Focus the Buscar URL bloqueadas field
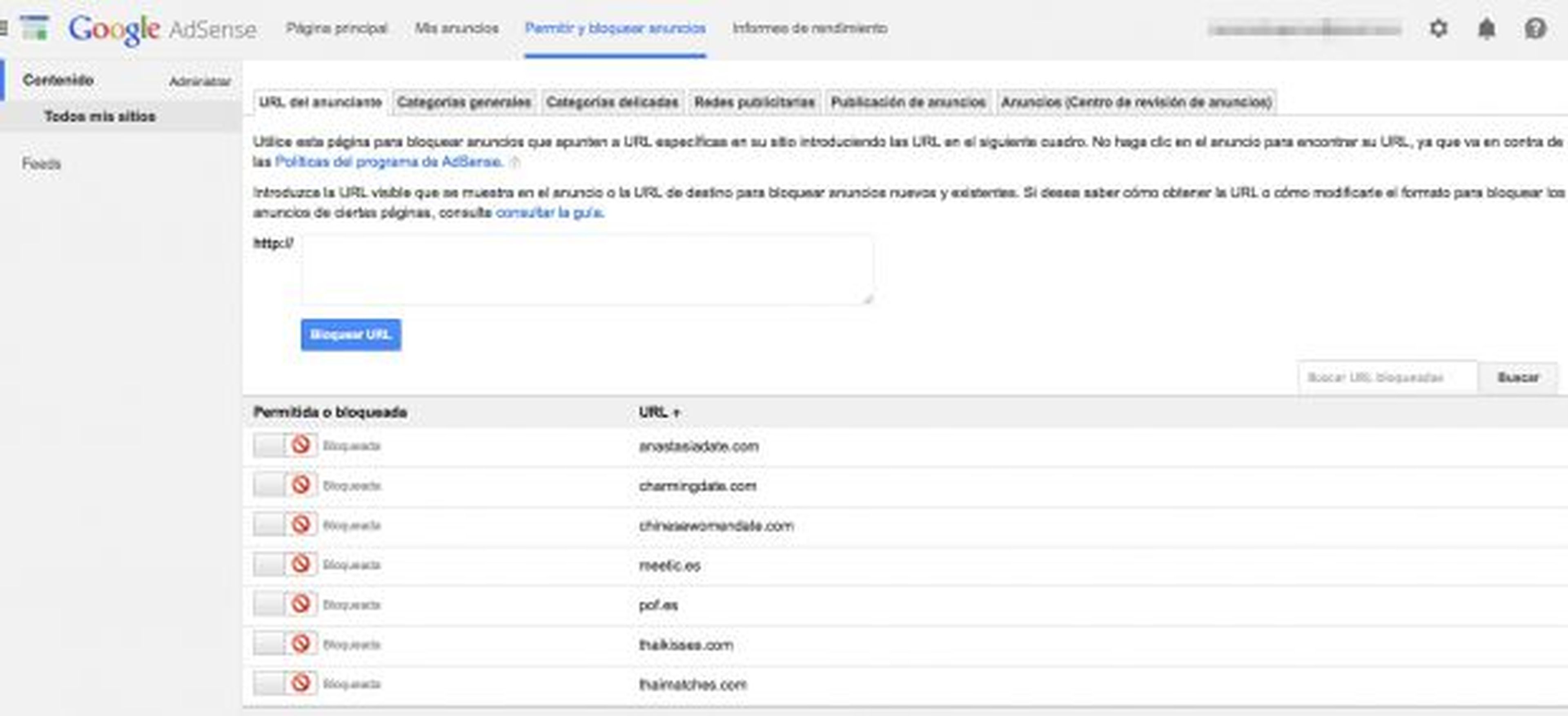 (1387, 377)
